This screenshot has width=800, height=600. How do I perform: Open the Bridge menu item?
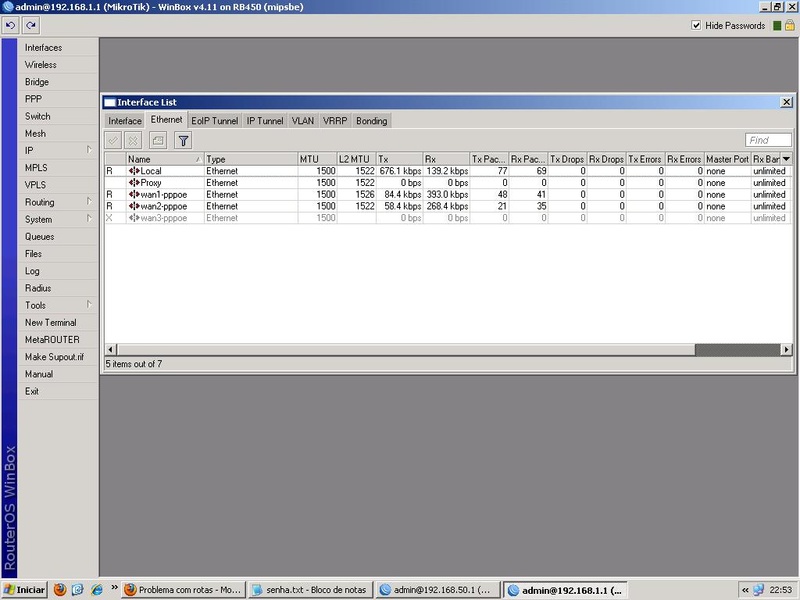click(37, 82)
